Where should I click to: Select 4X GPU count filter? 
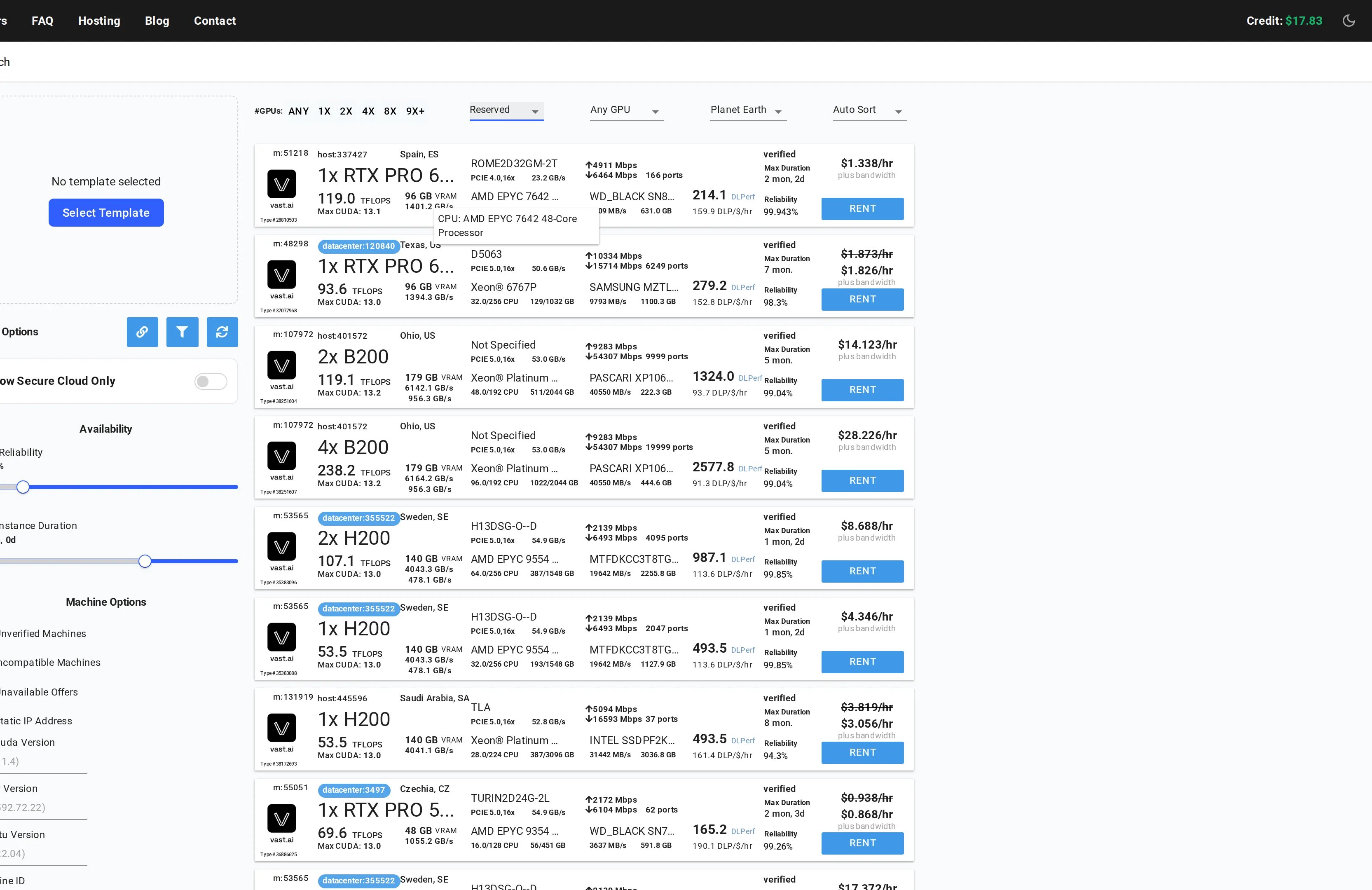click(x=368, y=111)
